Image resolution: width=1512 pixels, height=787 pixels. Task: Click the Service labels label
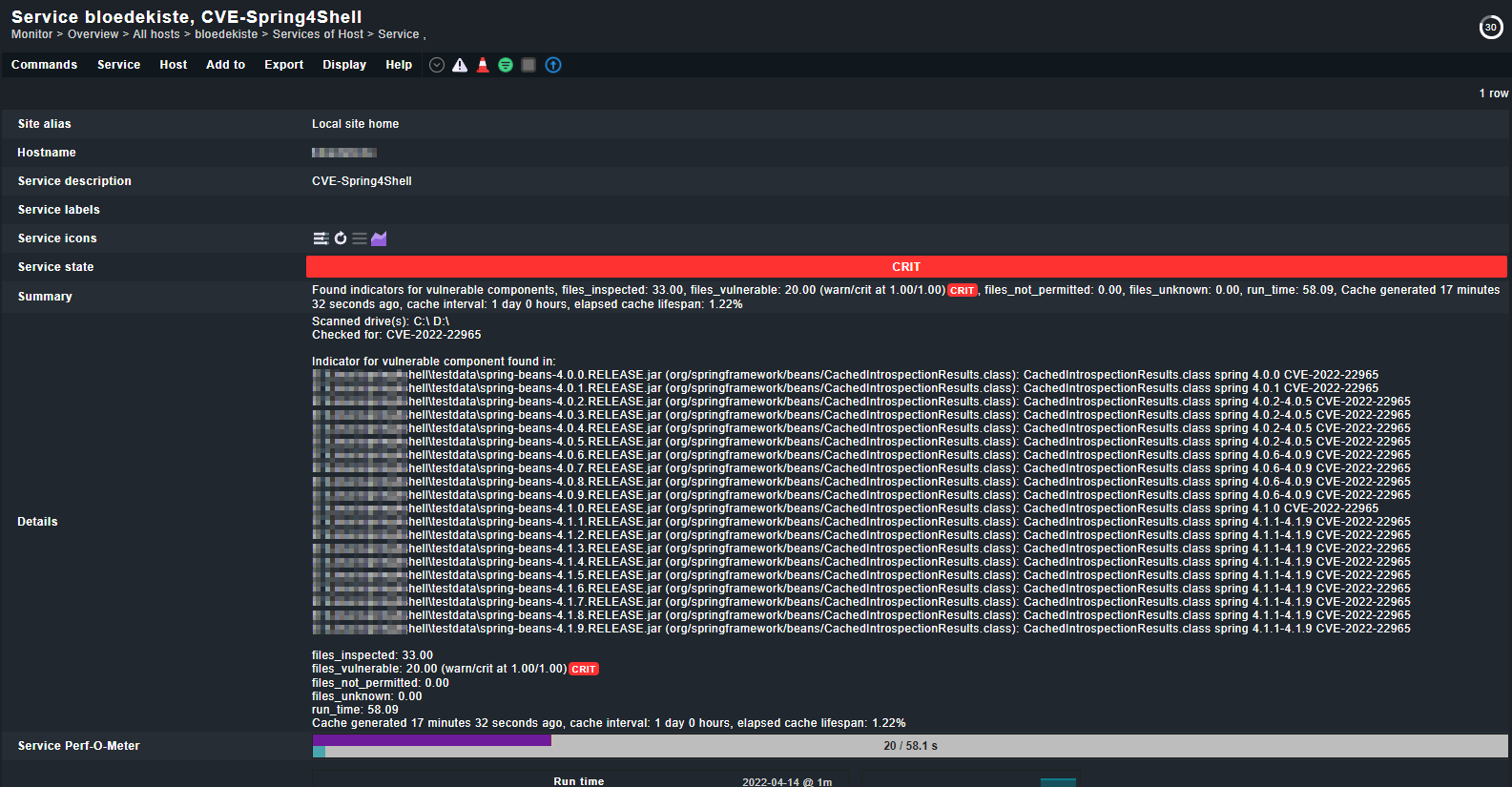(58, 210)
